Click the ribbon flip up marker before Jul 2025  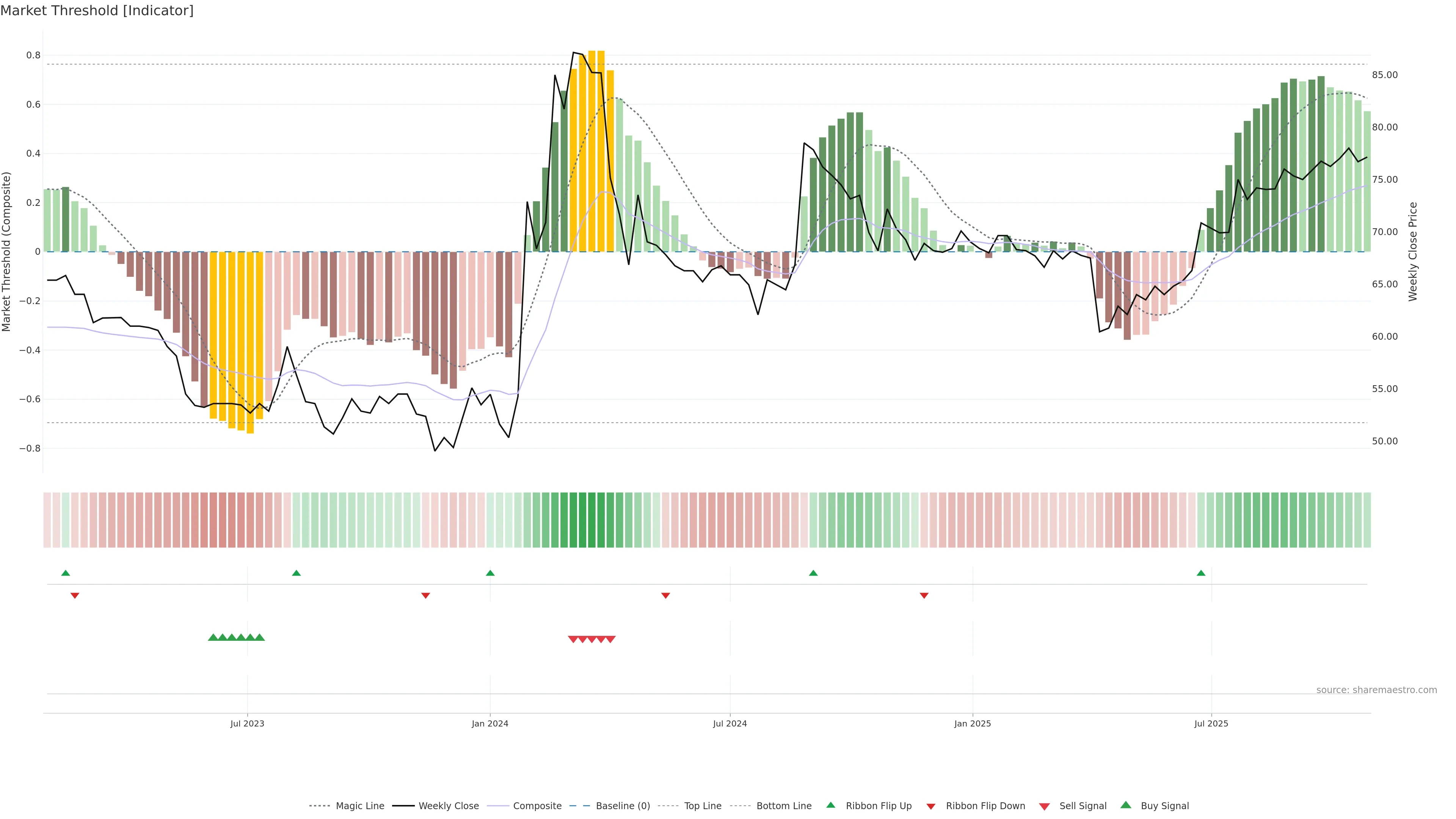[1200, 573]
